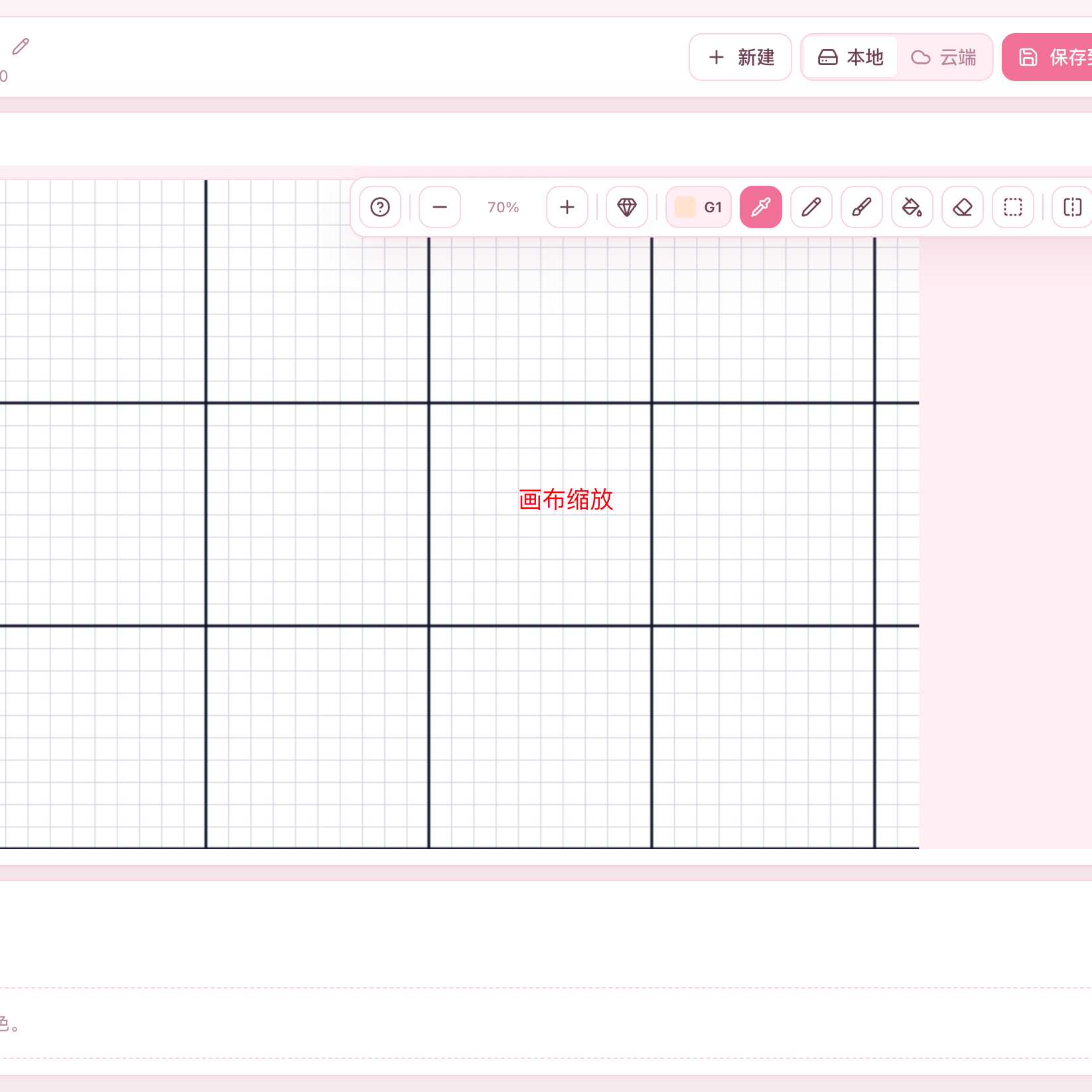Open the G1 color swatch selector
This screenshot has height=1092, width=1092.
click(699, 207)
